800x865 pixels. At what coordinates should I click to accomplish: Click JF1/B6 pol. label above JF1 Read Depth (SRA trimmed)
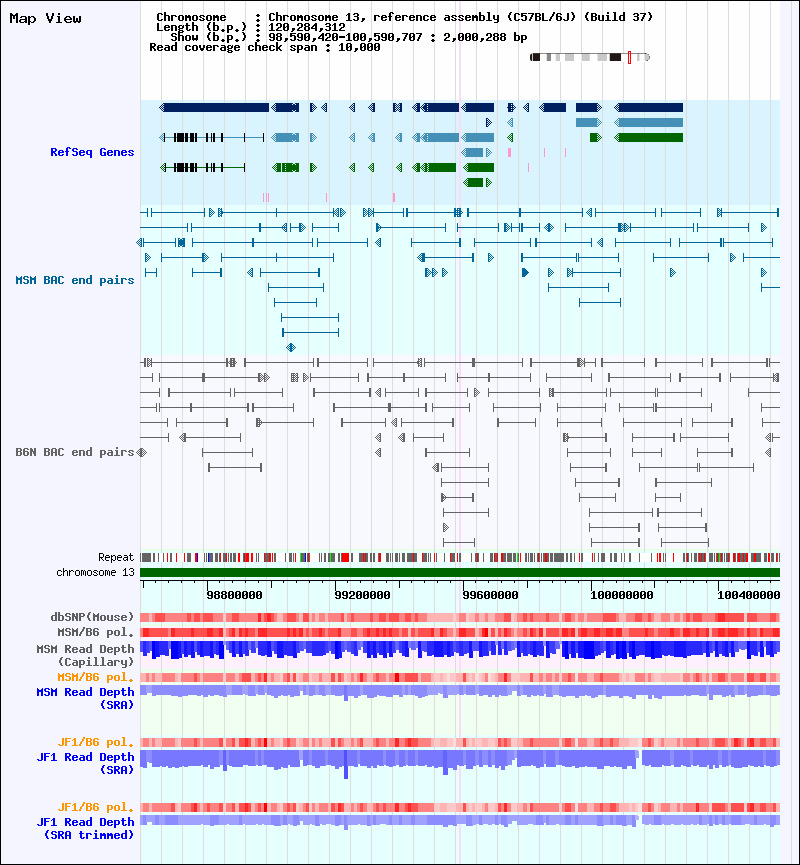click(x=96, y=808)
